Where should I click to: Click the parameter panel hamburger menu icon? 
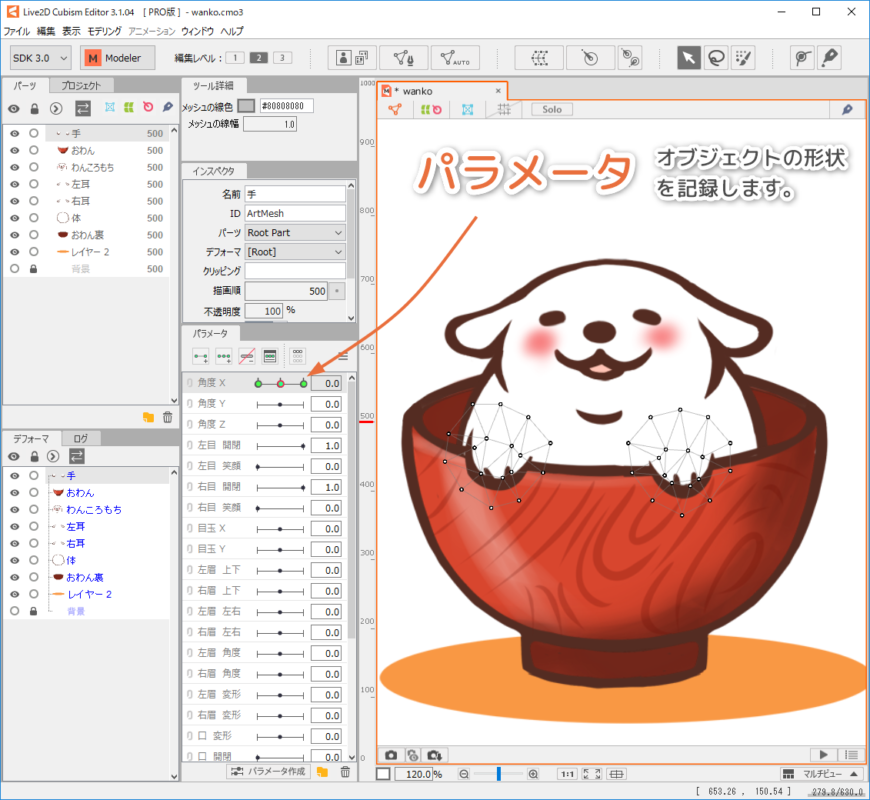click(343, 356)
